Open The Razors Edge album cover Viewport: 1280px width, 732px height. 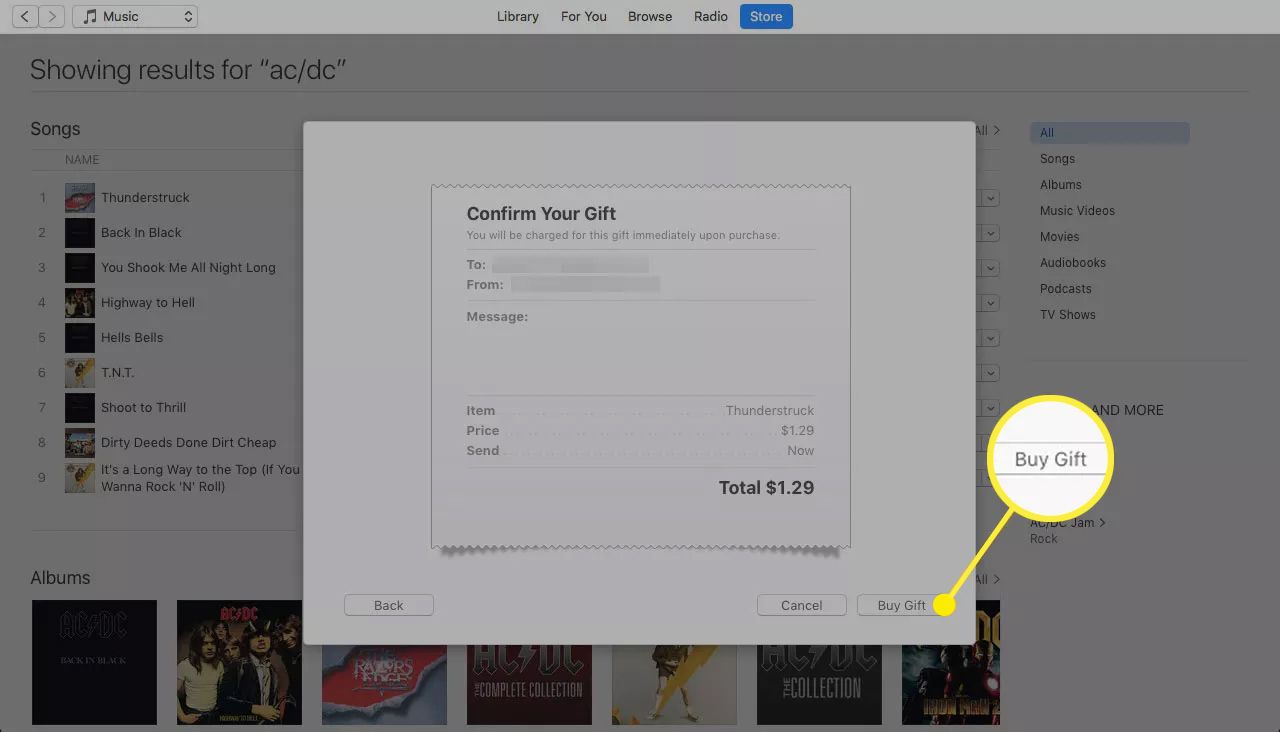[384, 684]
